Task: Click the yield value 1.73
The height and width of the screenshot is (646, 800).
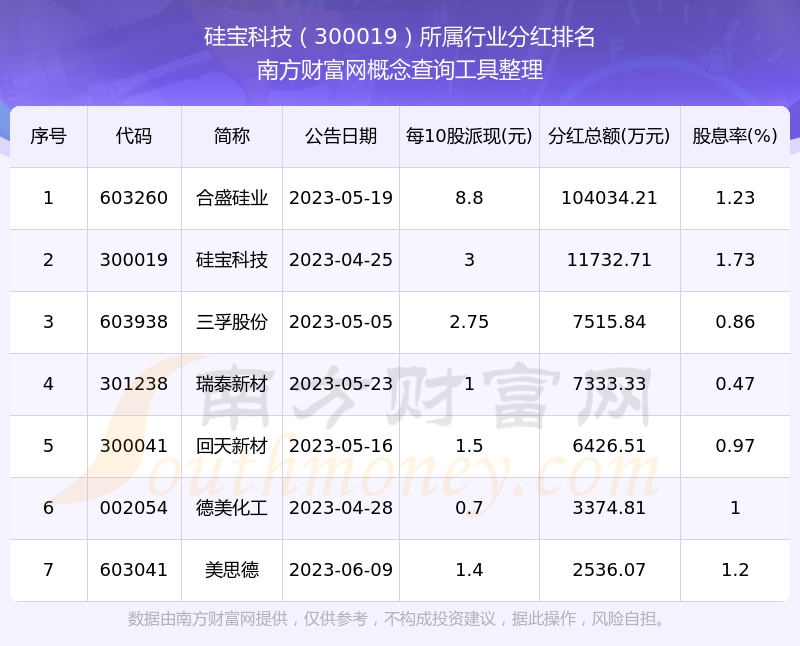Action: (x=735, y=260)
